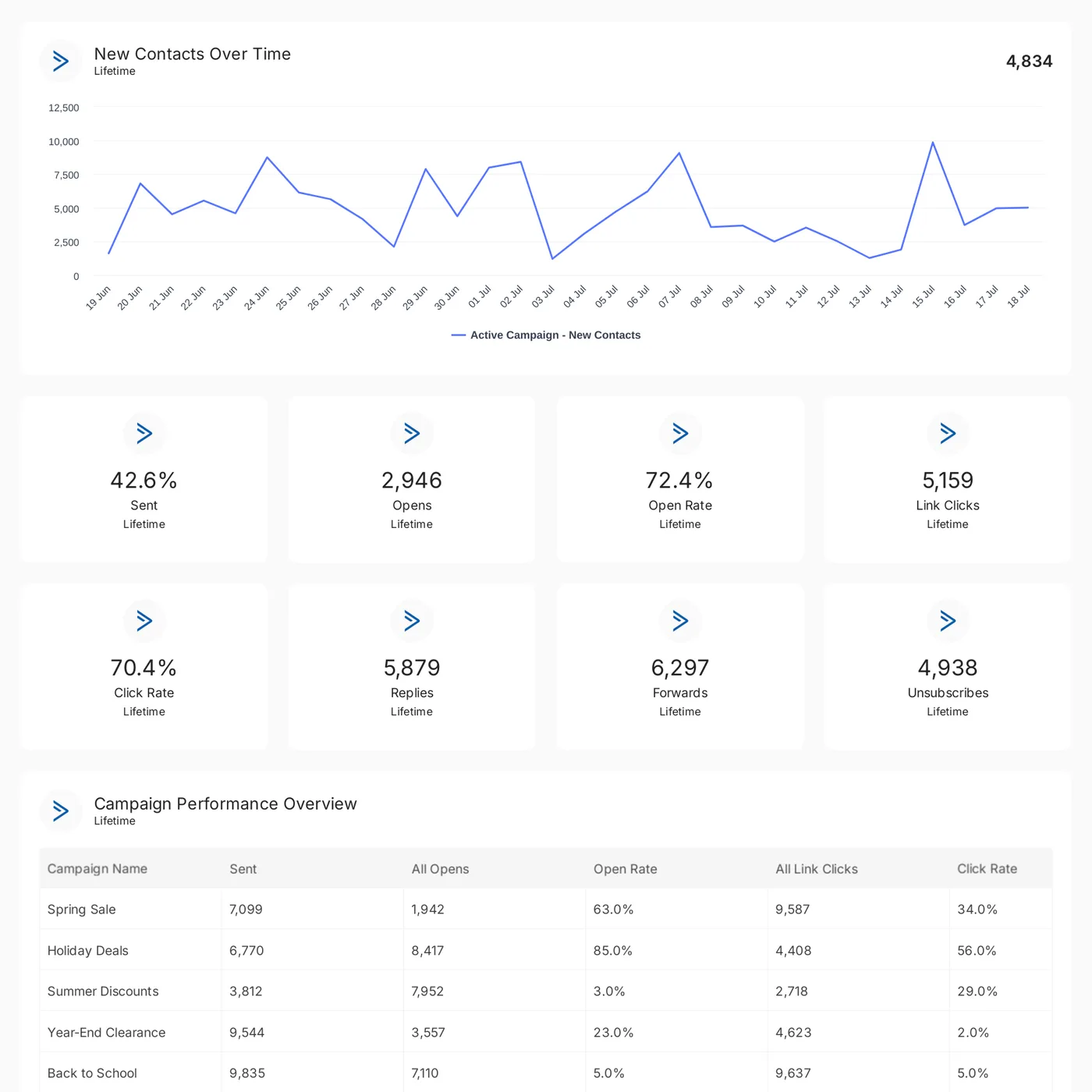Sort table by All Opens column header

441,869
